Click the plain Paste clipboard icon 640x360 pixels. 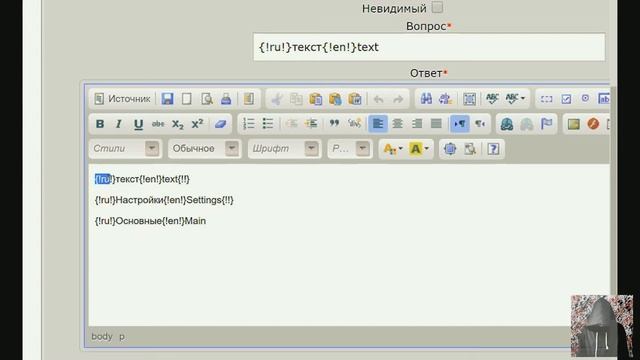tap(316, 99)
